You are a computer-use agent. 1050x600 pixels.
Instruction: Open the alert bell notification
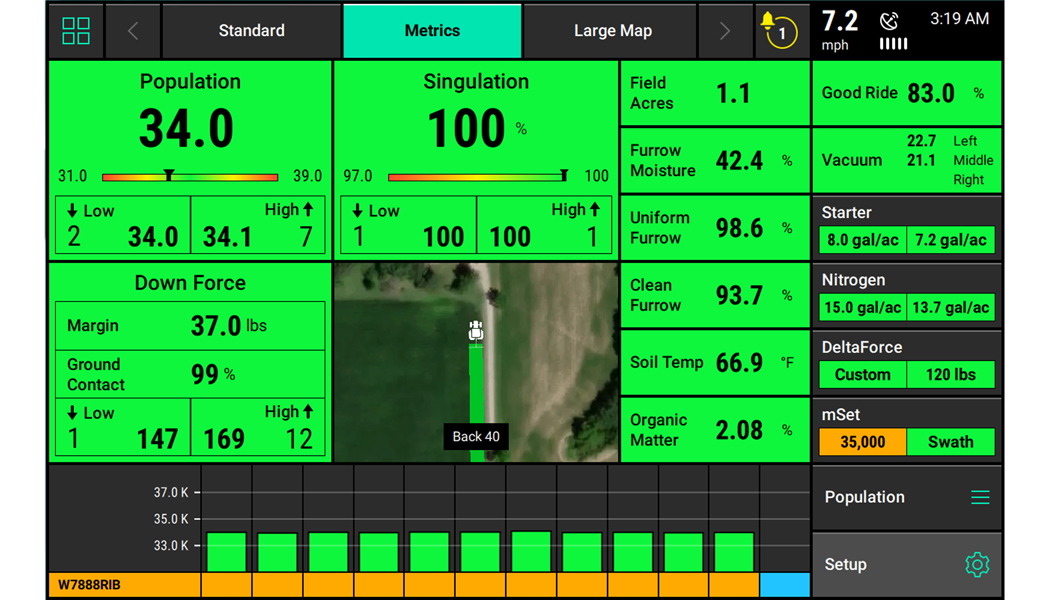pos(776,29)
